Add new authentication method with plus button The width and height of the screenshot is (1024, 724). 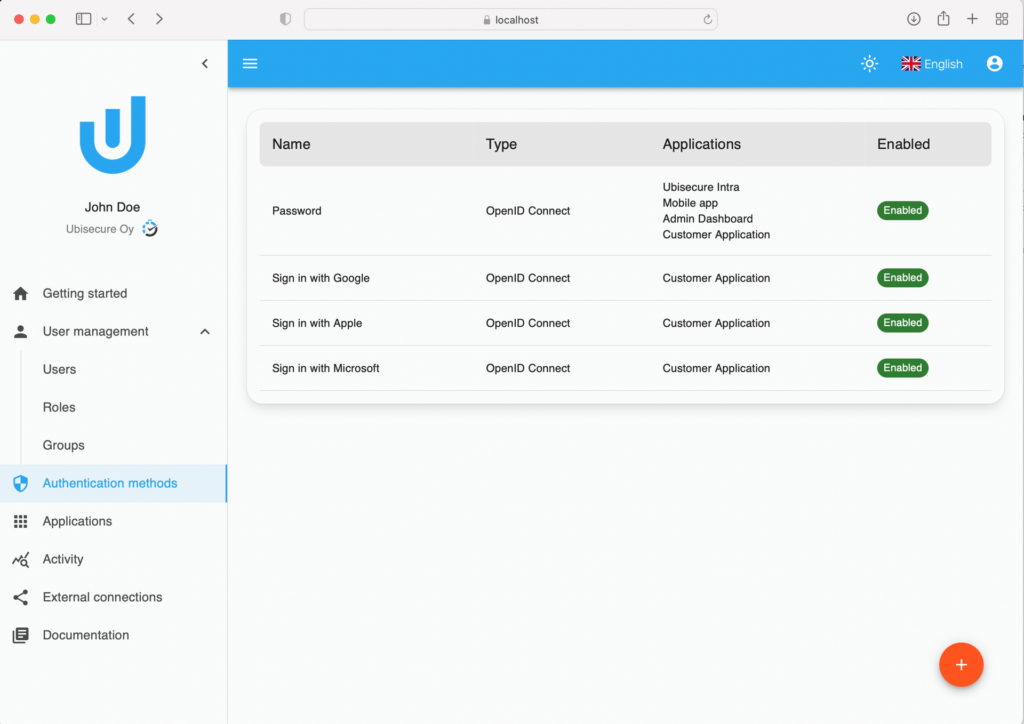click(961, 665)
